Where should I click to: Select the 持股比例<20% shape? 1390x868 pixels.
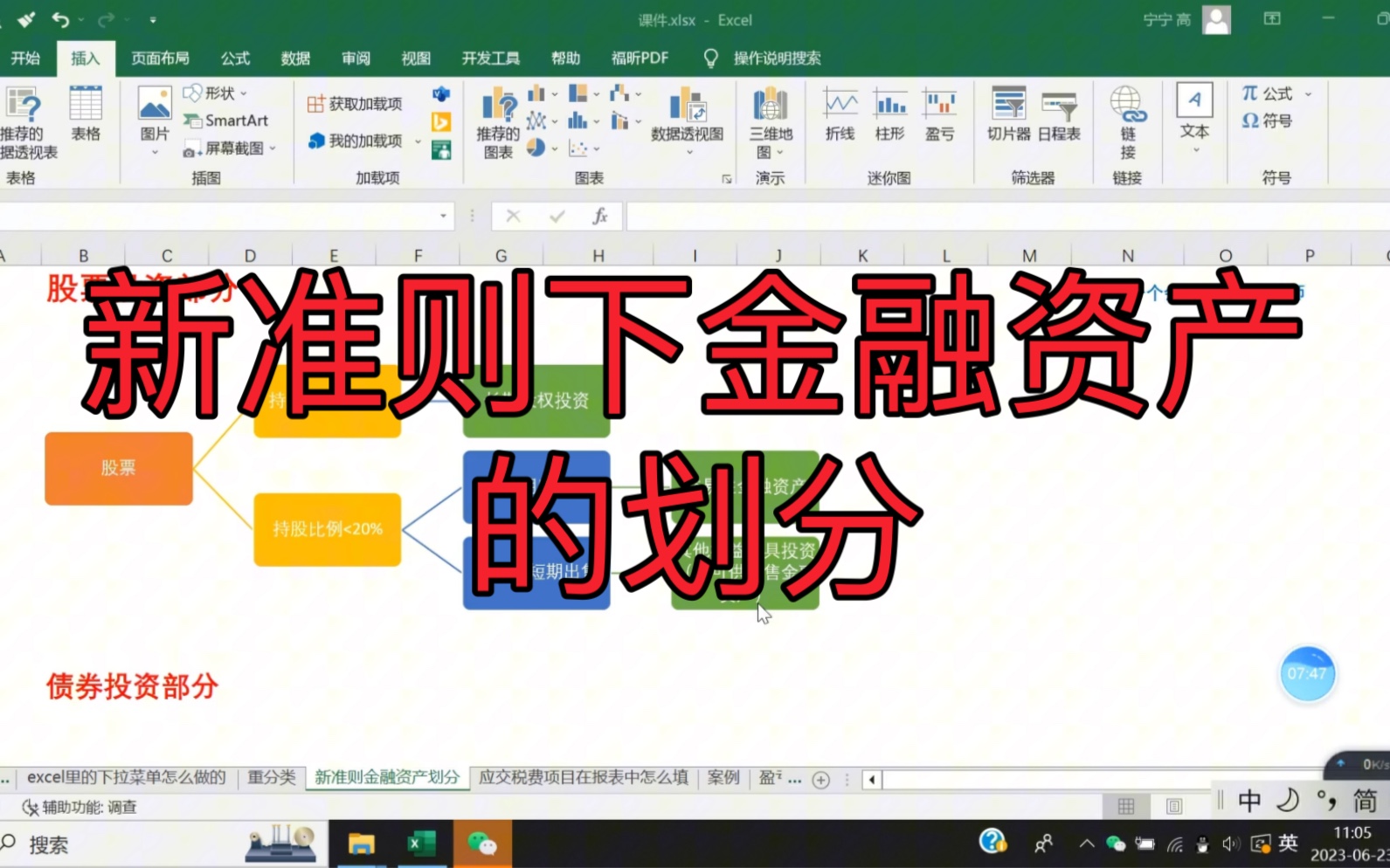pos(328,529)
